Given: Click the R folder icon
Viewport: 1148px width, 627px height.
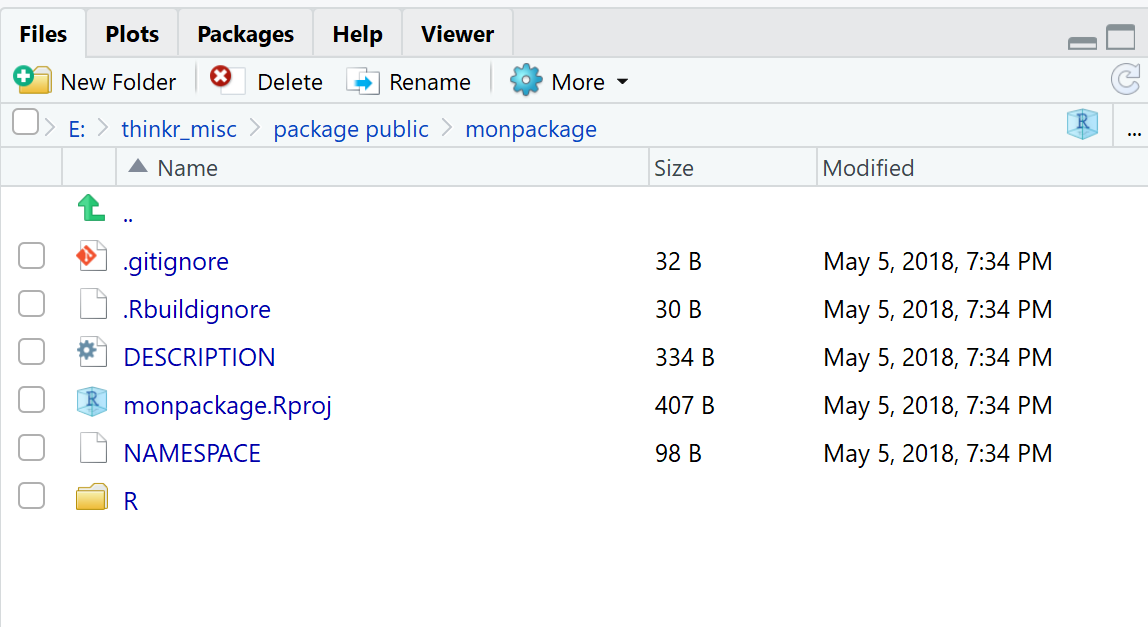Looking at the screenshot, I should pyautogui.click(x=92, y=498).
